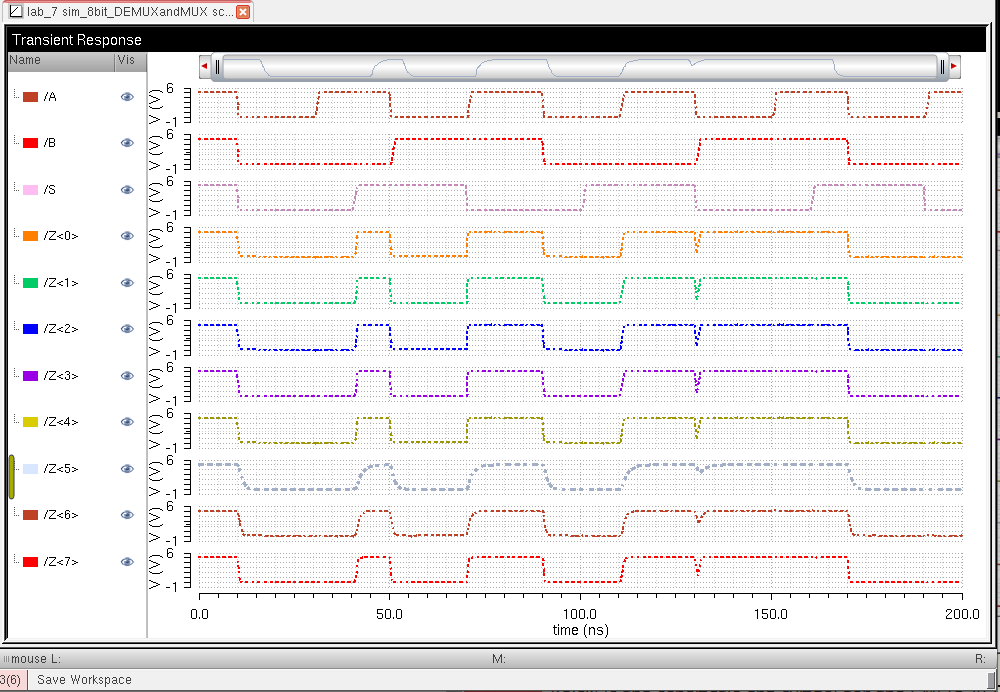The height and width of the screenshot is (692, 1000).
Task: Select the /Z<4> signal name
Action: (x=61, y=422)
